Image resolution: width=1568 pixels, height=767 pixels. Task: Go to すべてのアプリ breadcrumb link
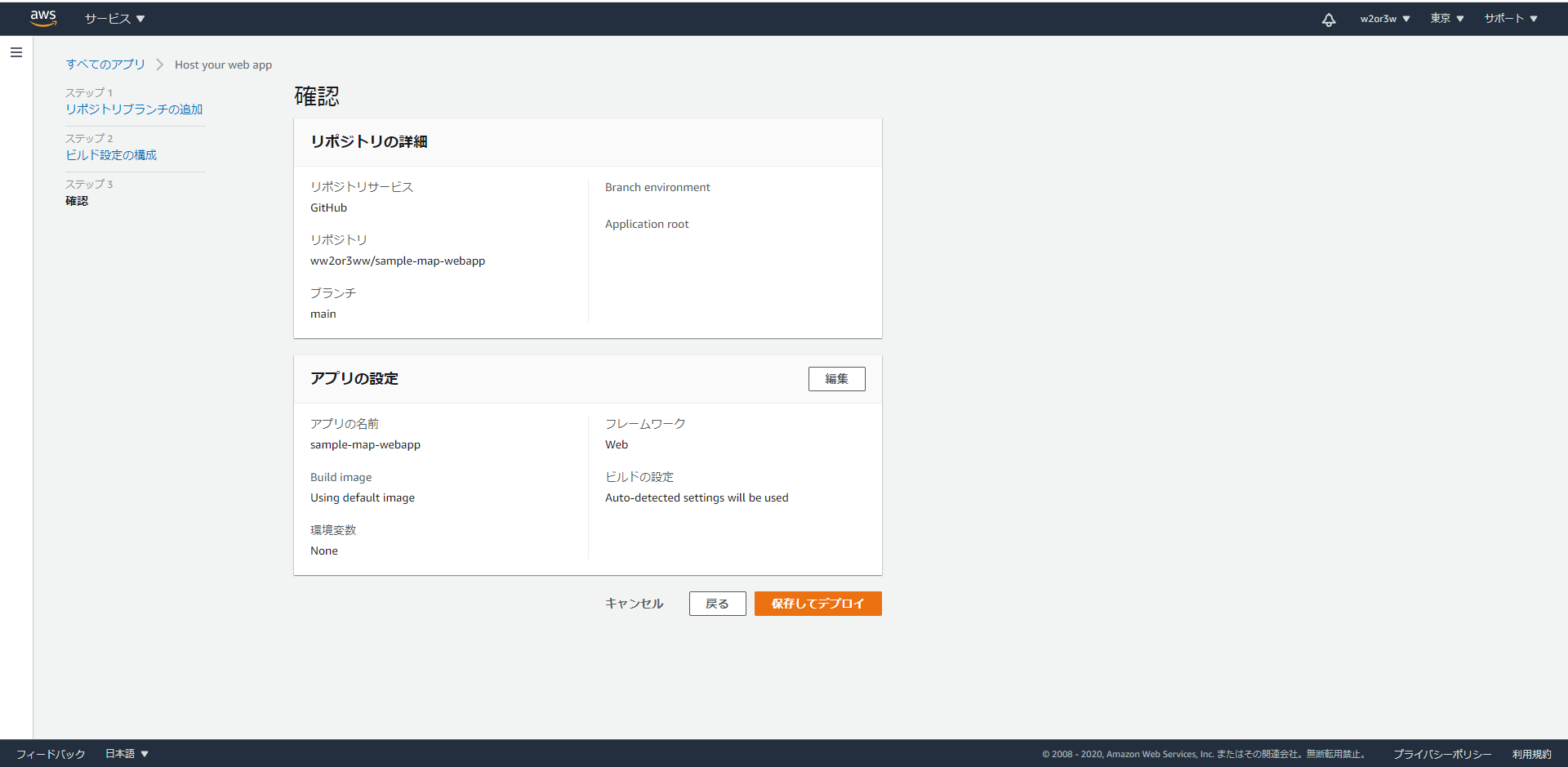click(x=105, y=65)
